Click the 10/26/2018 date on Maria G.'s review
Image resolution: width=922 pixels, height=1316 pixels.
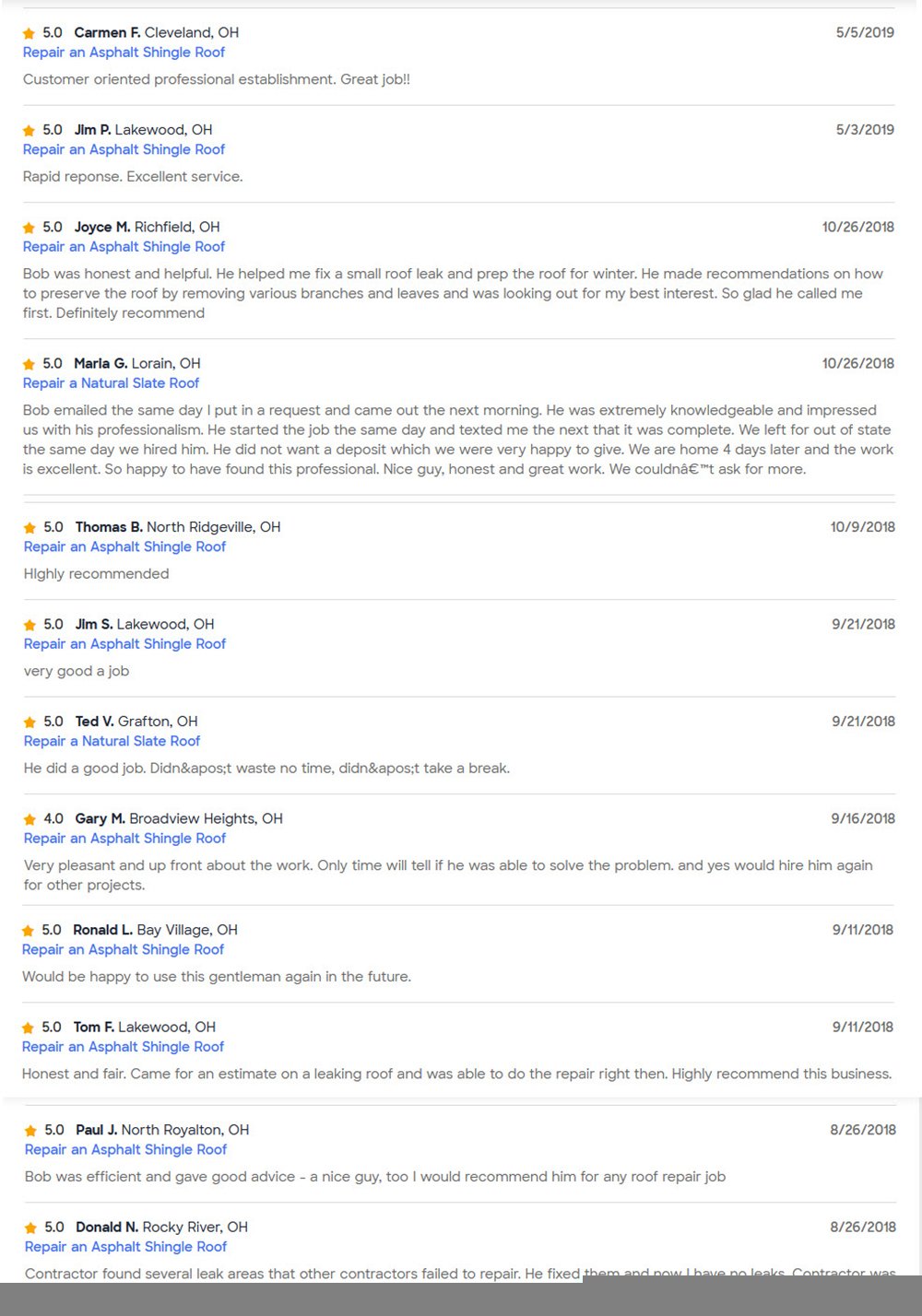tap(857, 363)
